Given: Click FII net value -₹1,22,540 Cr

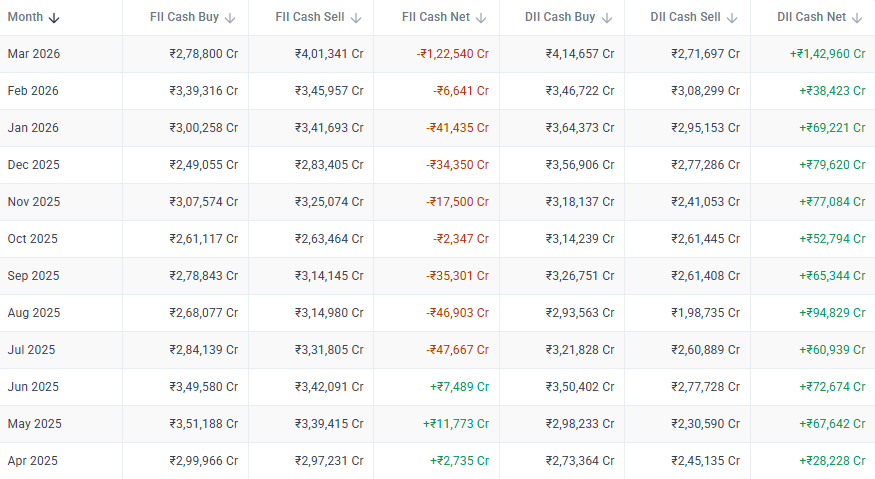Looking at the screenshot, I should (452, 54).
